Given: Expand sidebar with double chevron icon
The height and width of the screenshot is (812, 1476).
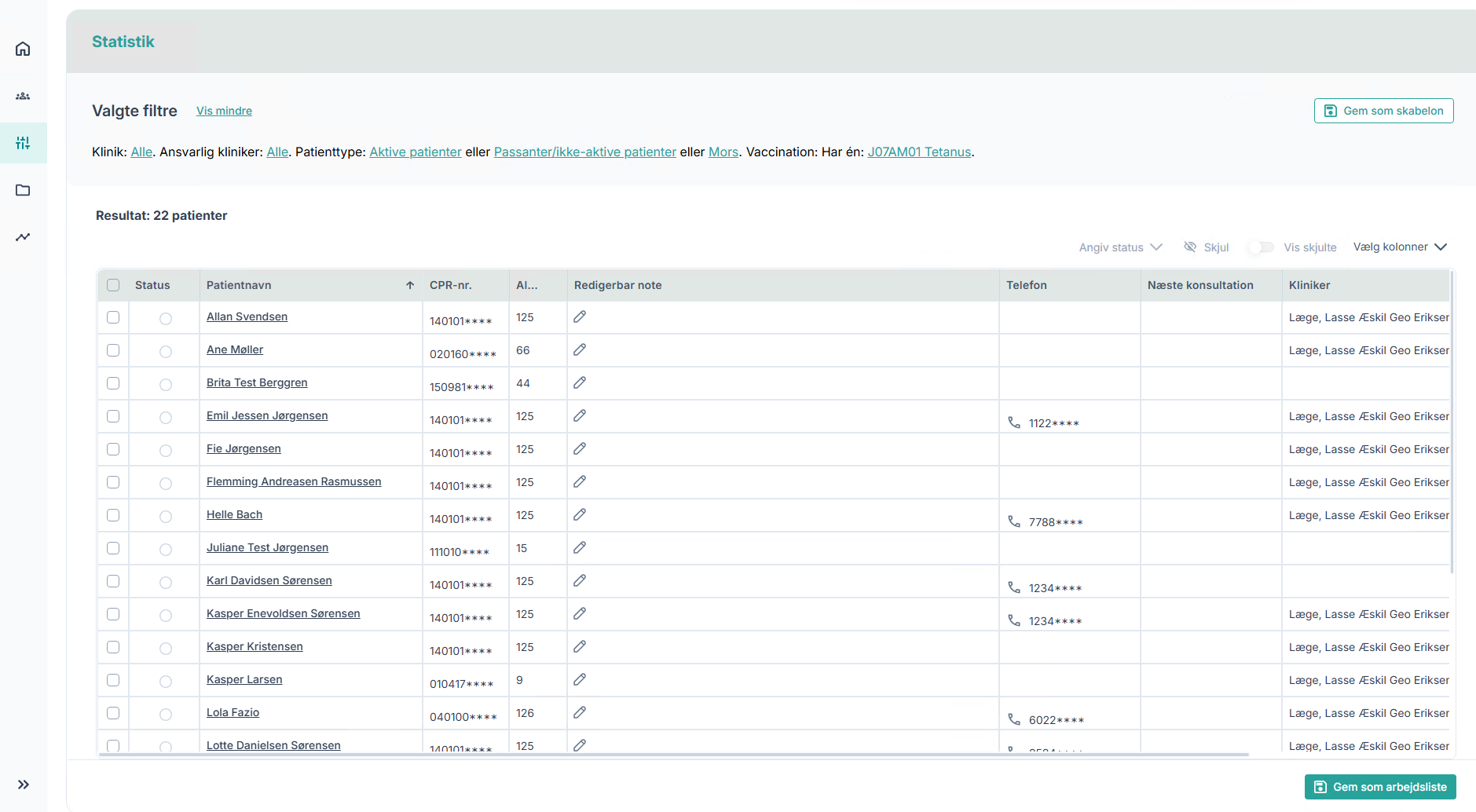Looking at the screenshot, I should [x=24, y=785].
